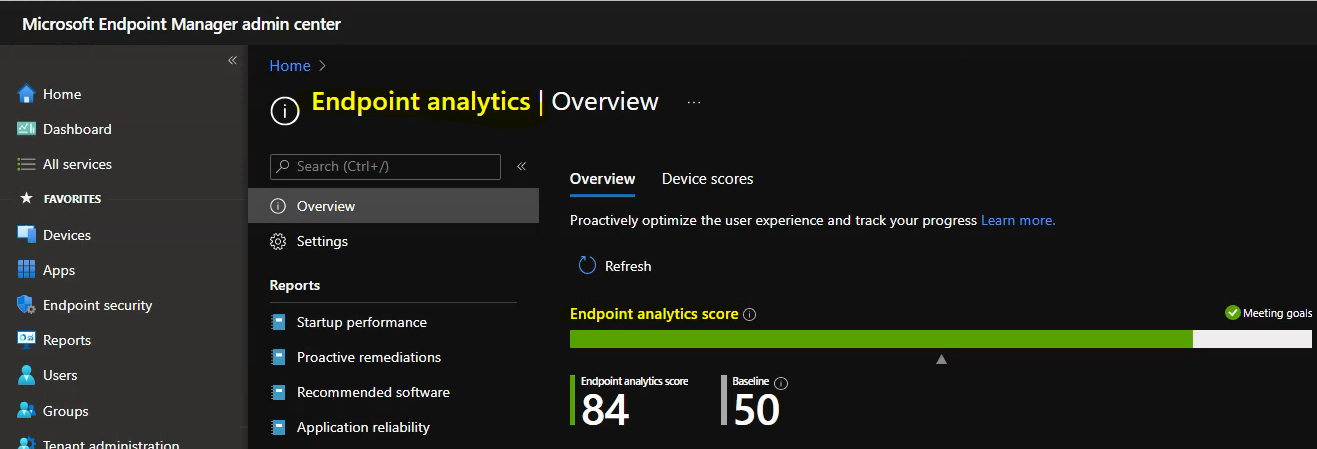Open the ellipsis more options menu
Viewport: 1317px width, 449px height.
[694, 102]
